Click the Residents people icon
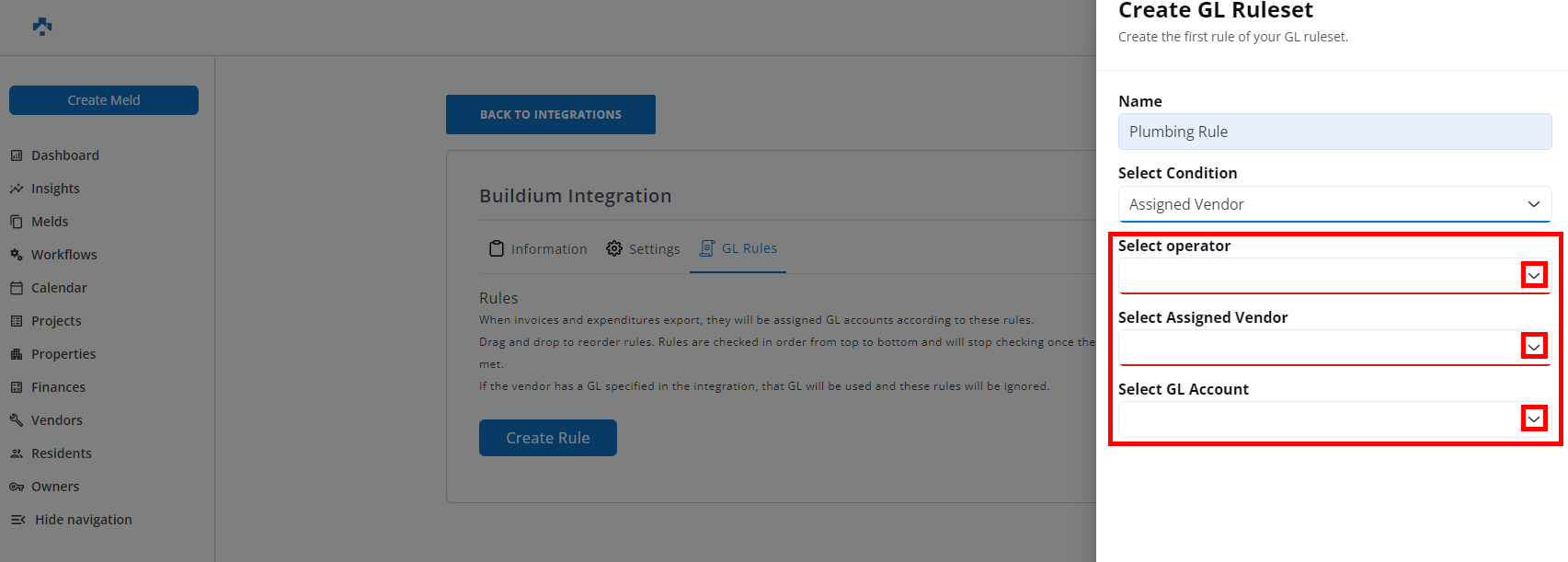 tap(17, 453)
